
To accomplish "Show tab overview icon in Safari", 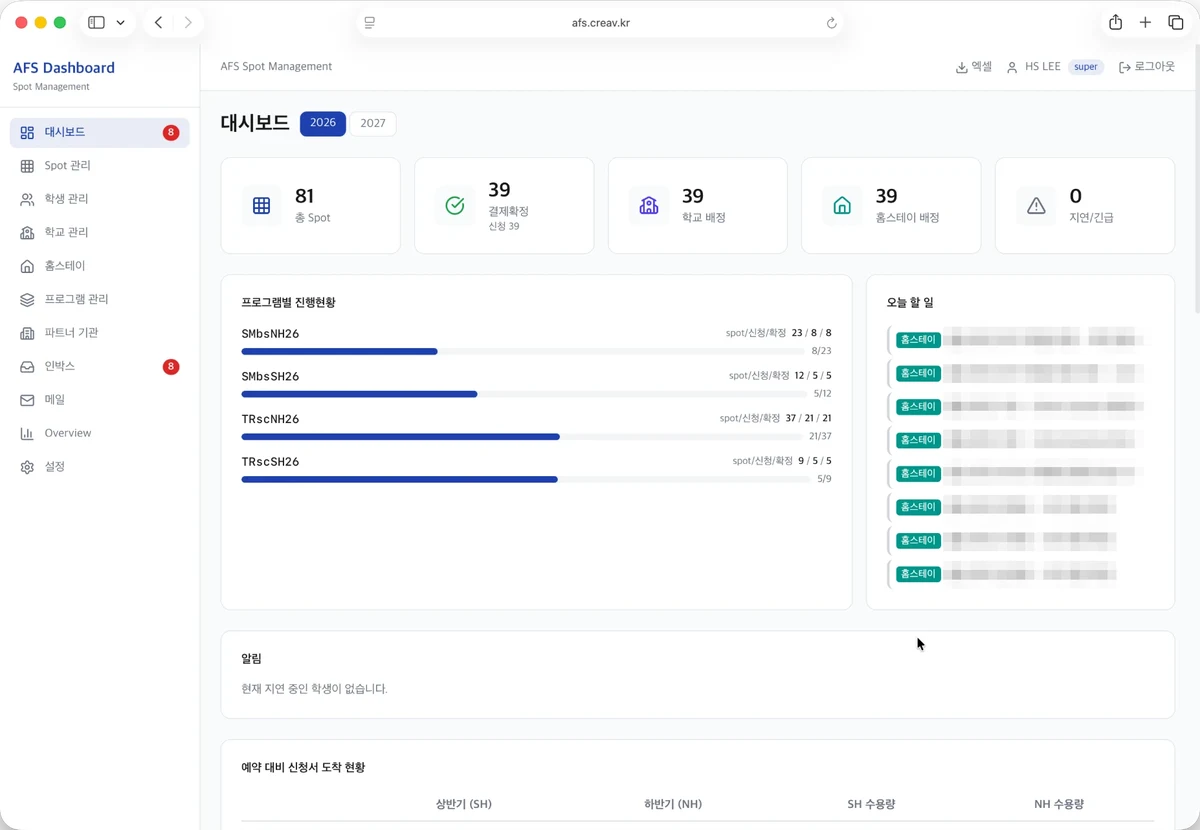I will 1176,22.
